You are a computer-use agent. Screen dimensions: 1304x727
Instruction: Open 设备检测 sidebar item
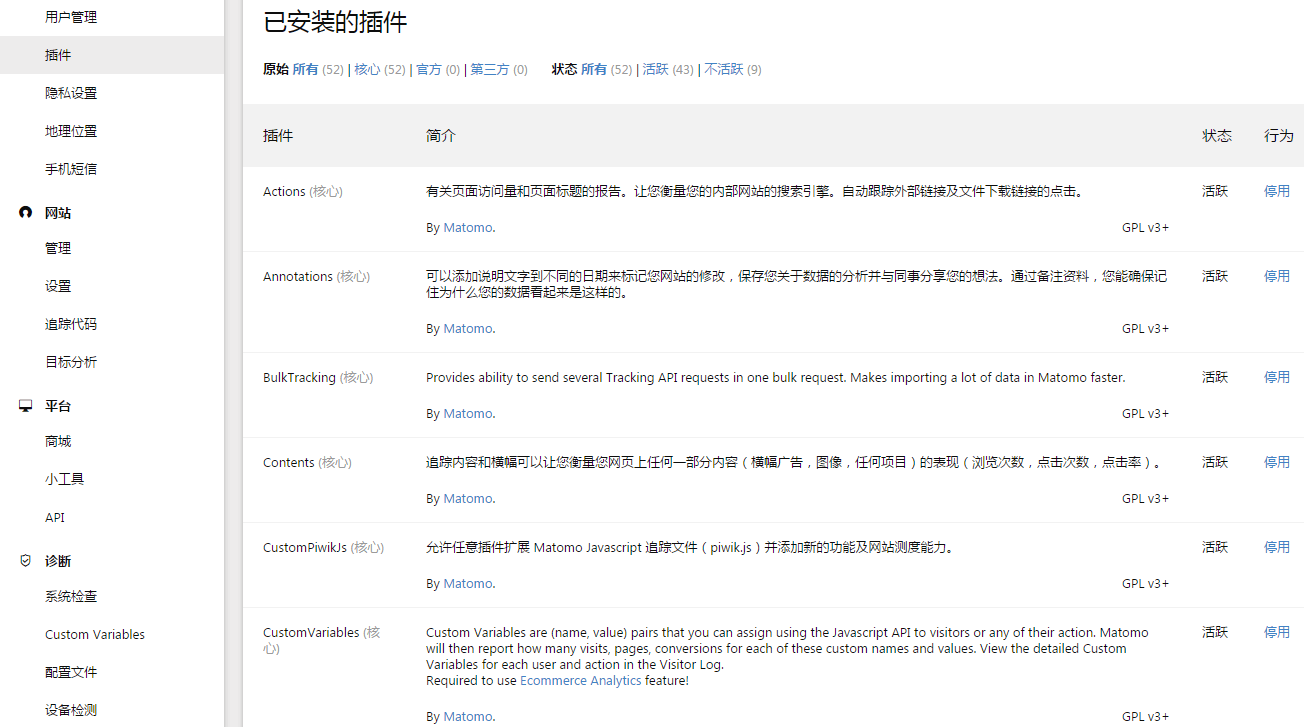pos(71,710)
